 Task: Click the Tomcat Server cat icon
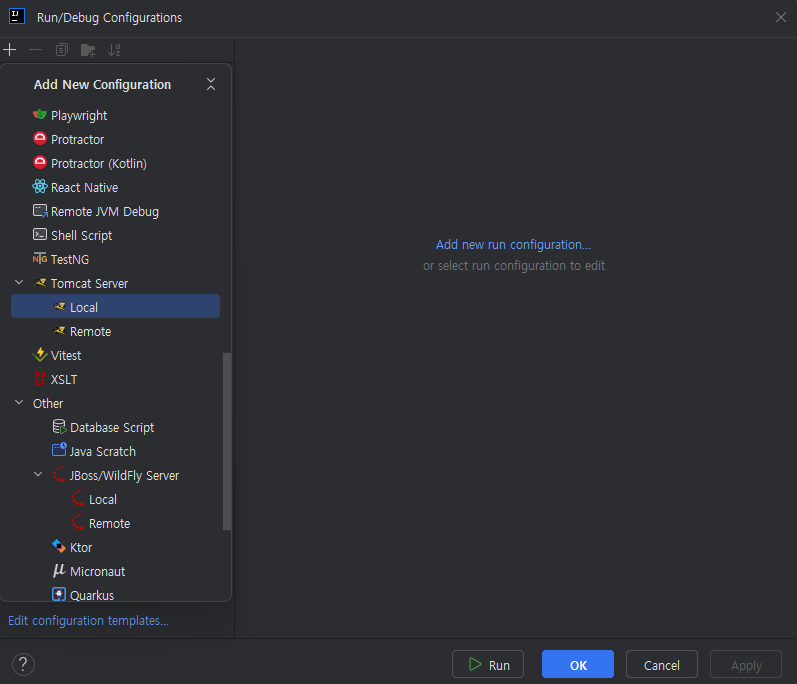[x=40, y=283]
